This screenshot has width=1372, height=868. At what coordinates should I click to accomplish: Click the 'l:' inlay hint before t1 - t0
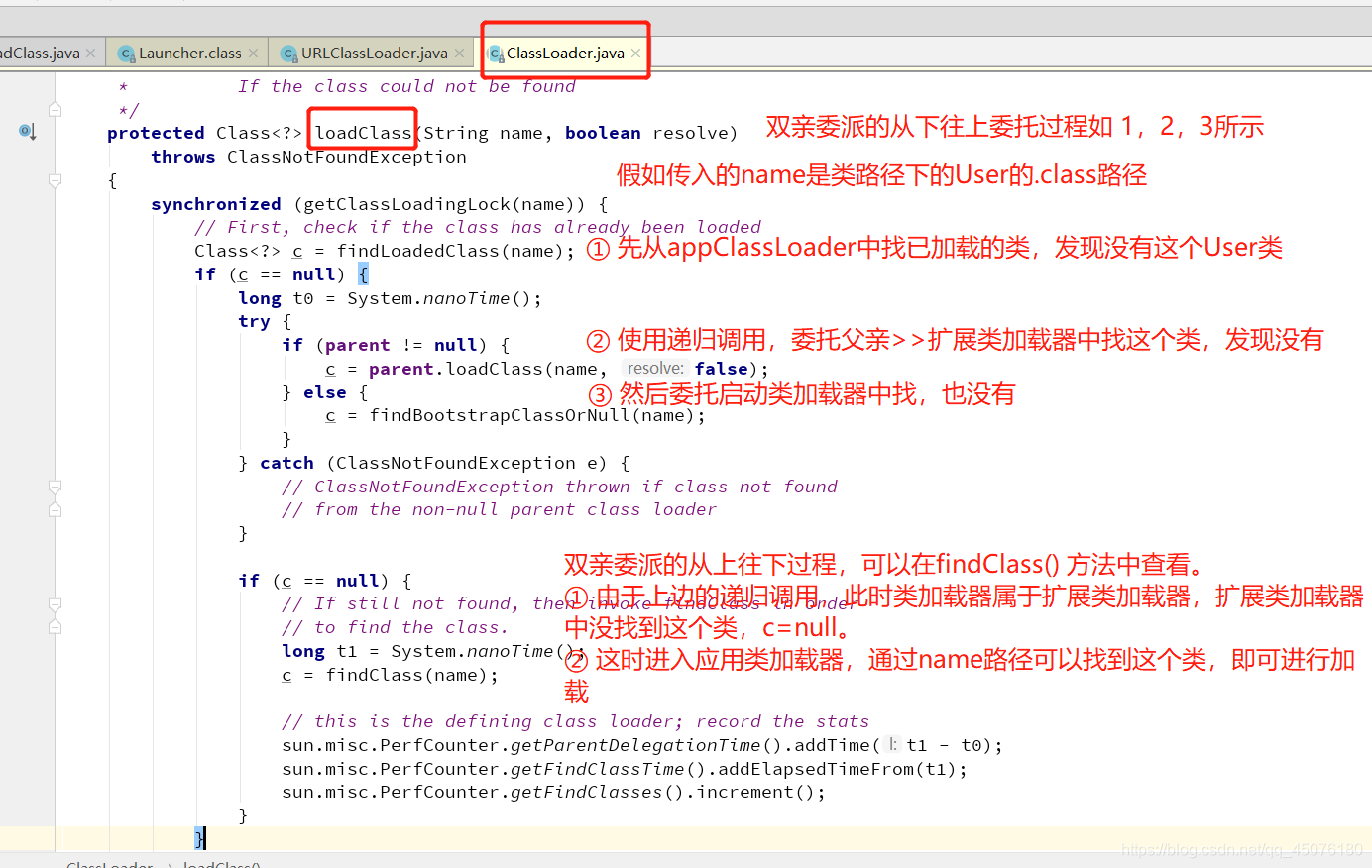[x=892, y=745]
